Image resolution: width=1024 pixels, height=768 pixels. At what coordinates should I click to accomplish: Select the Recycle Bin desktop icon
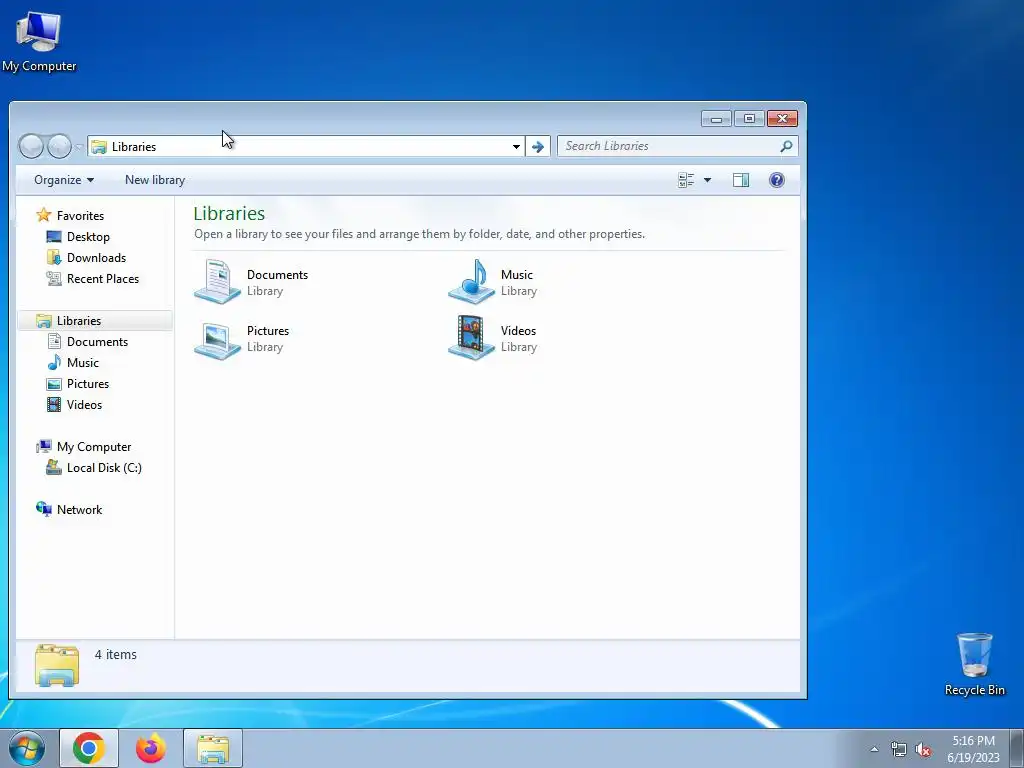974,664
